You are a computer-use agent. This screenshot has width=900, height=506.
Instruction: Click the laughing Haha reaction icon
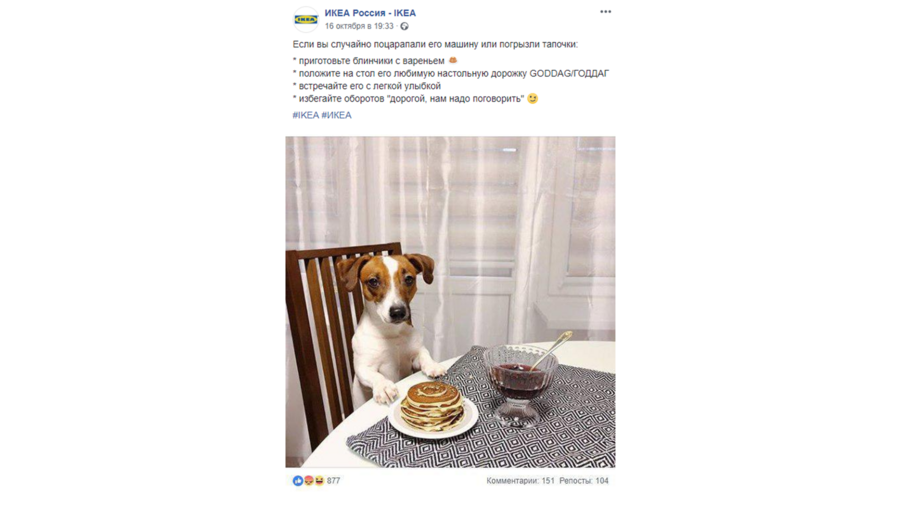pos(319,481)
